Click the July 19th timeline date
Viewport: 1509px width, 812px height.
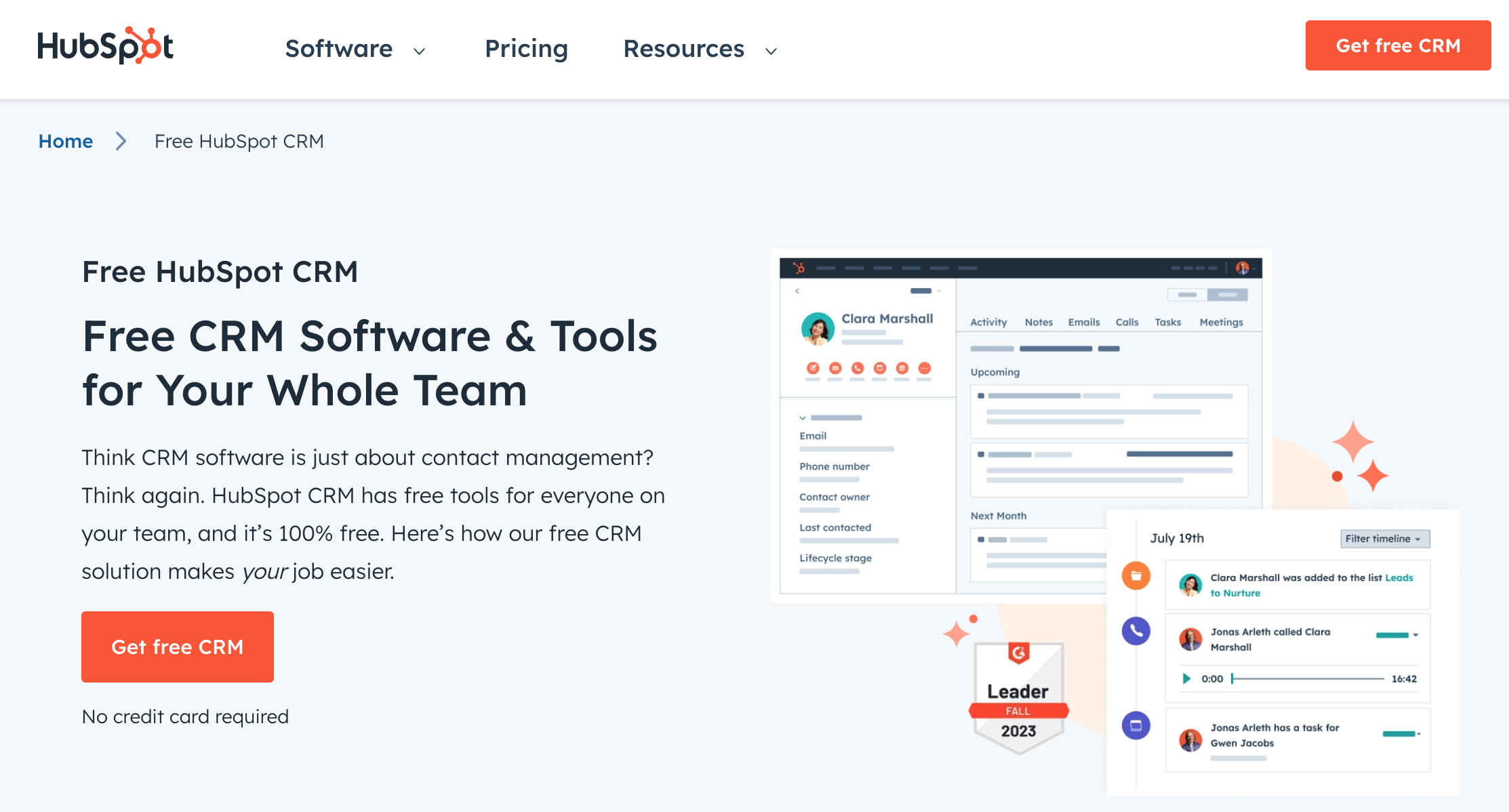click(x=1177, y=538)
